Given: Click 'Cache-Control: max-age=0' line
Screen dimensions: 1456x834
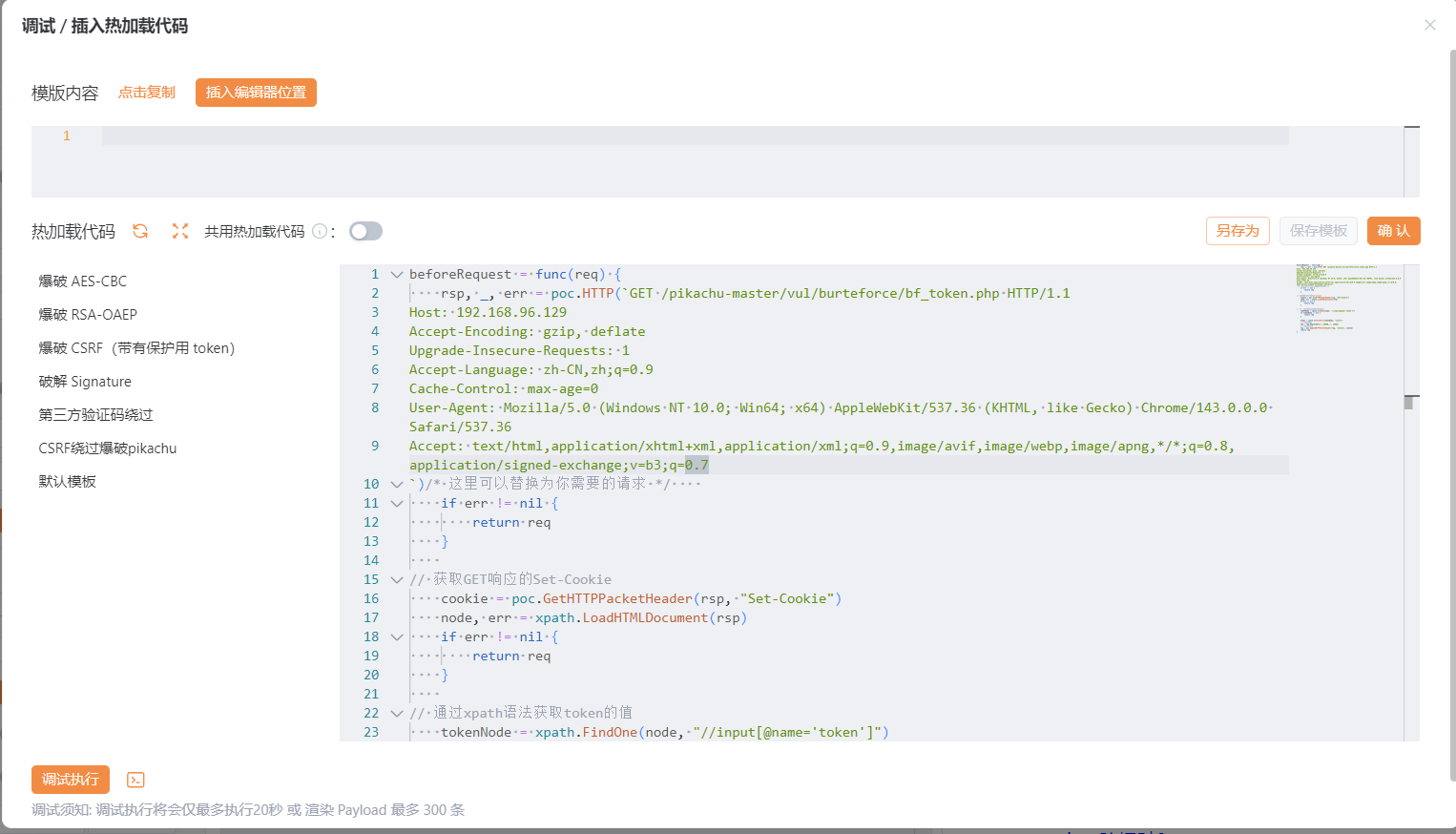Looking at the screenshot, I should (x=504, y=388).
